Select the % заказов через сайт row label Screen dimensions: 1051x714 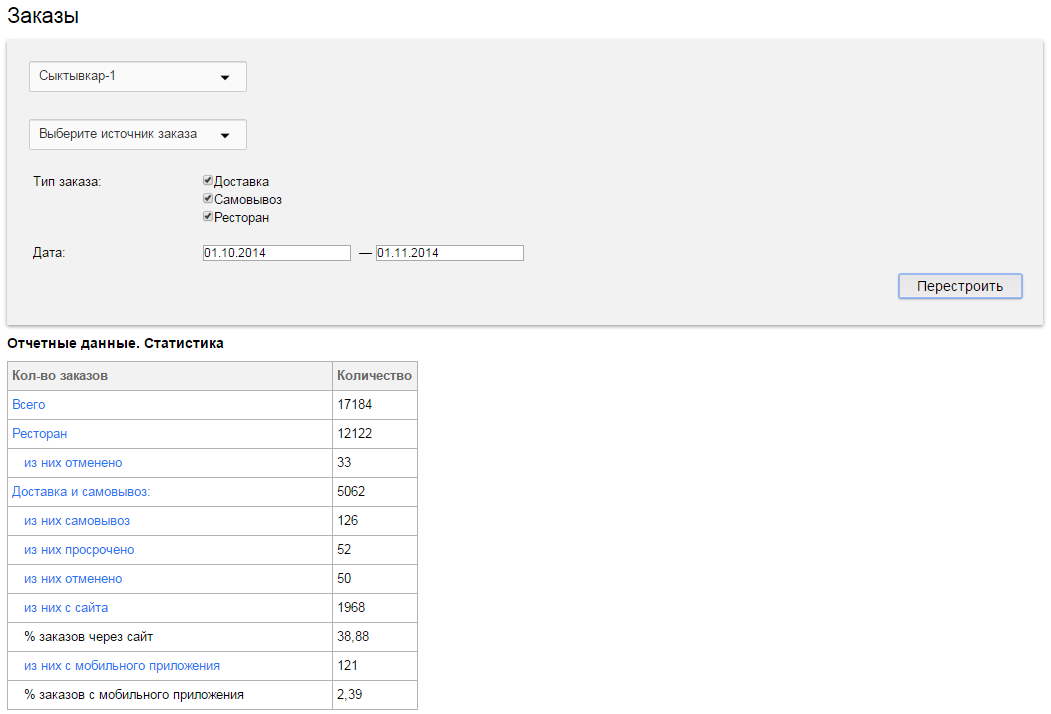tap(88, 637)
